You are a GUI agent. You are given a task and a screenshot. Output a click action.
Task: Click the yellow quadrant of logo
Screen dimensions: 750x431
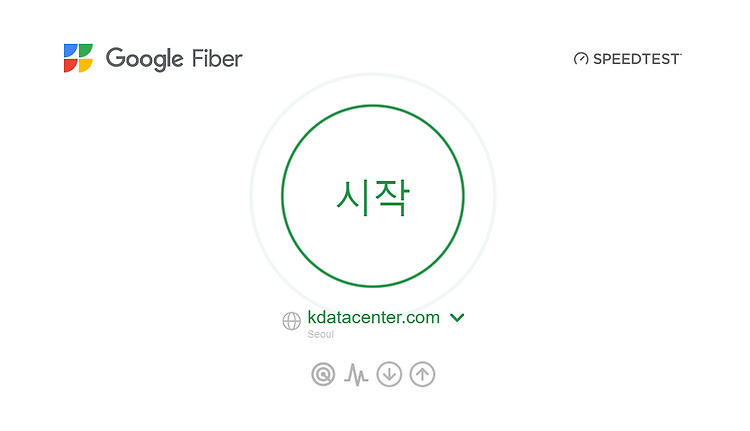86,66
